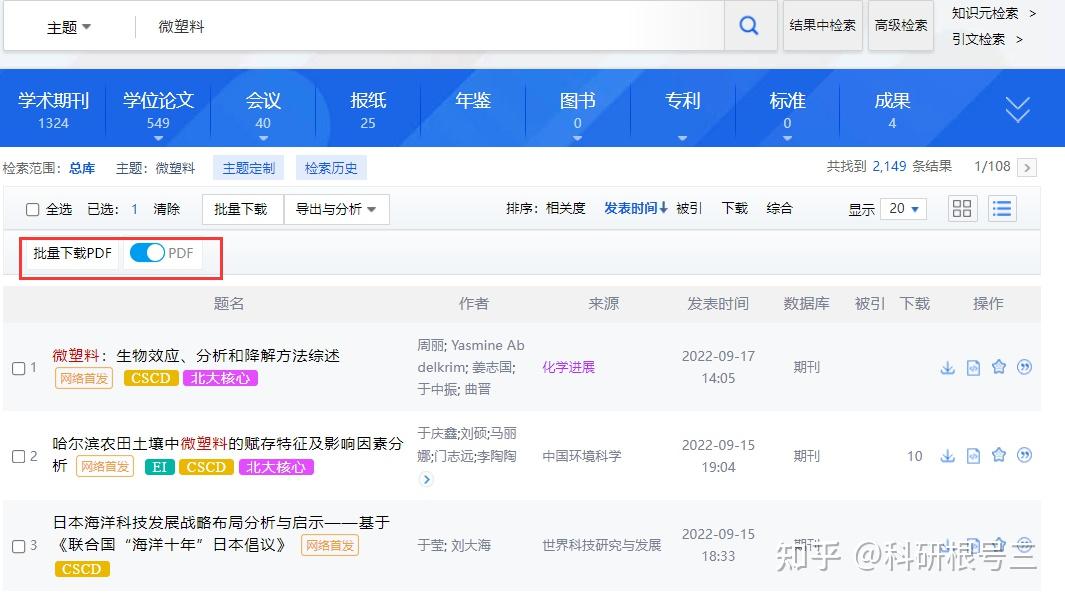This screenshot has height=601, width=1065.
Task: Switch to list view layout
Action: coord(1002,208)
